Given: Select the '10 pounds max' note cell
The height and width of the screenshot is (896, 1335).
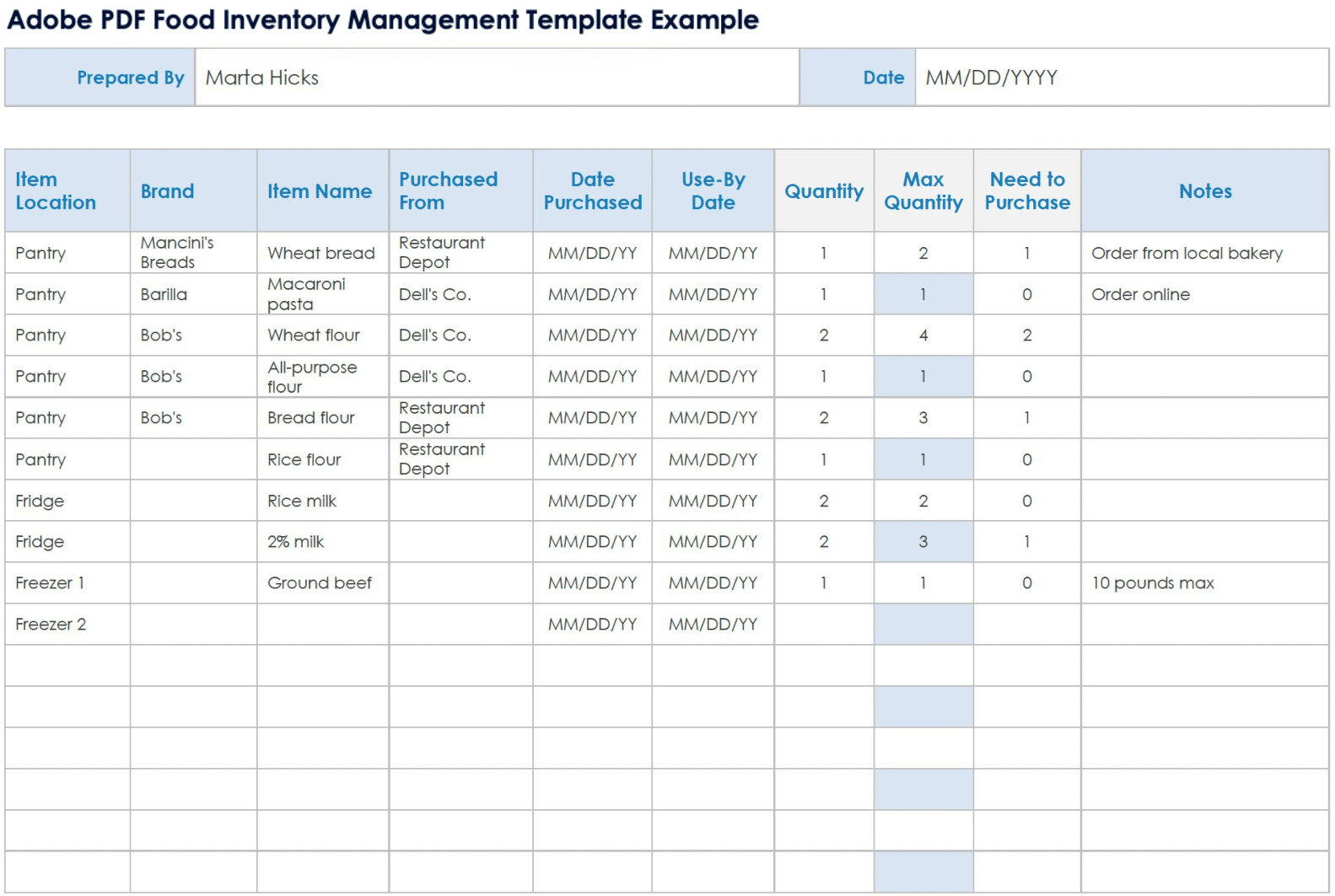Looking at the screenshot, I should tap(1203, 583).
